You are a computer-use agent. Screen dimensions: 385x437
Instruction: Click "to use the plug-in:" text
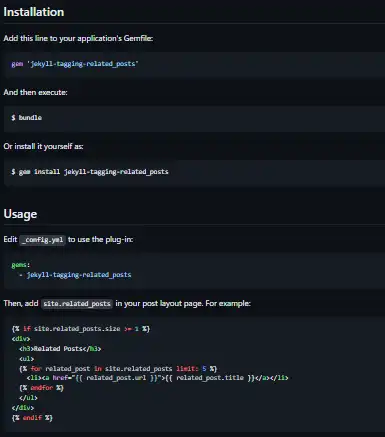(100, 239)
